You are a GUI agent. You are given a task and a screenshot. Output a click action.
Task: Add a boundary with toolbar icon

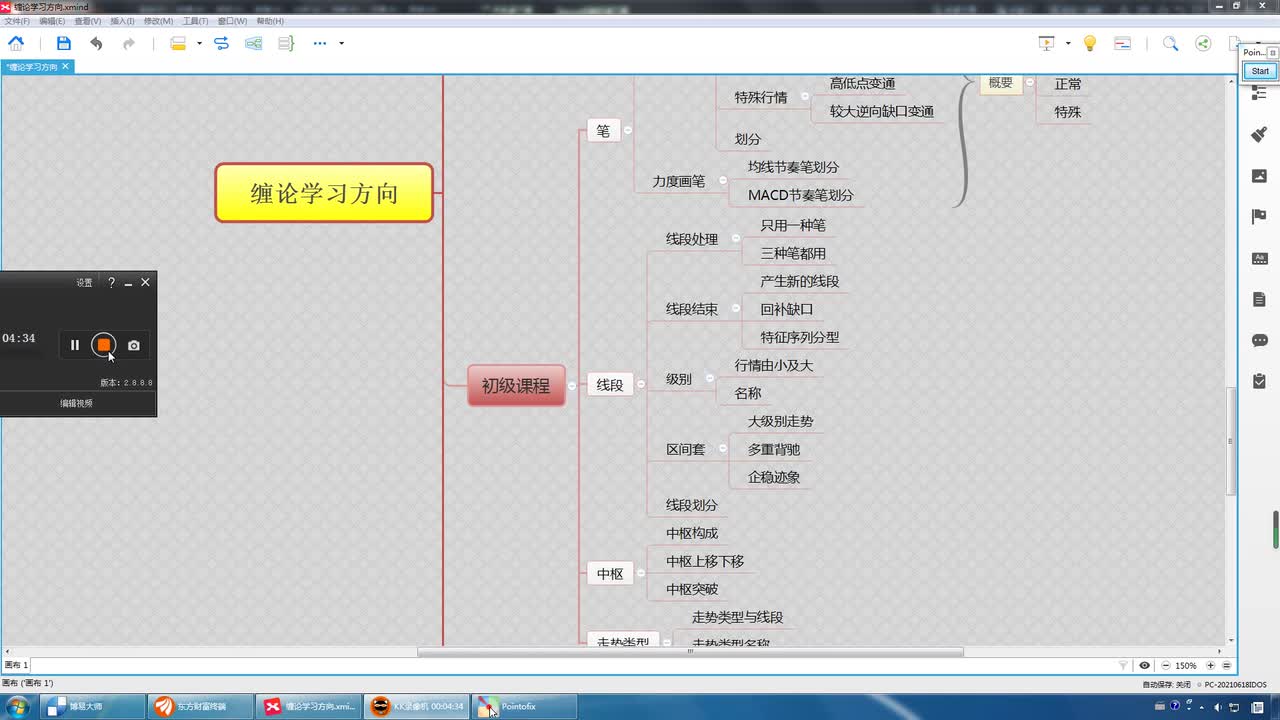(x=254, y=43)
